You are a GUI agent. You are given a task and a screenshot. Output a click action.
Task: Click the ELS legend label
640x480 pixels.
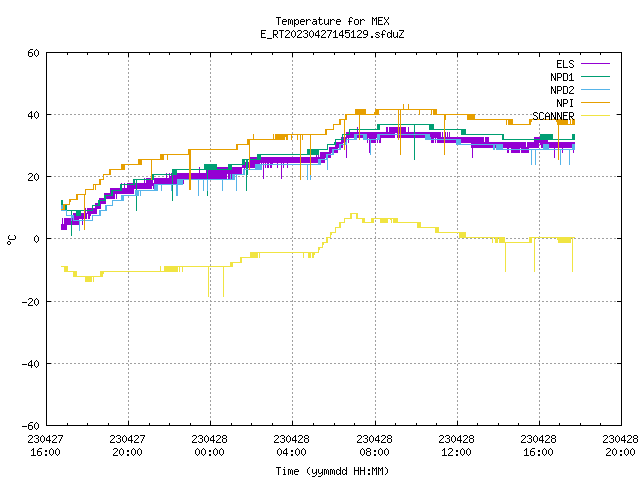(x=565, y=64)
